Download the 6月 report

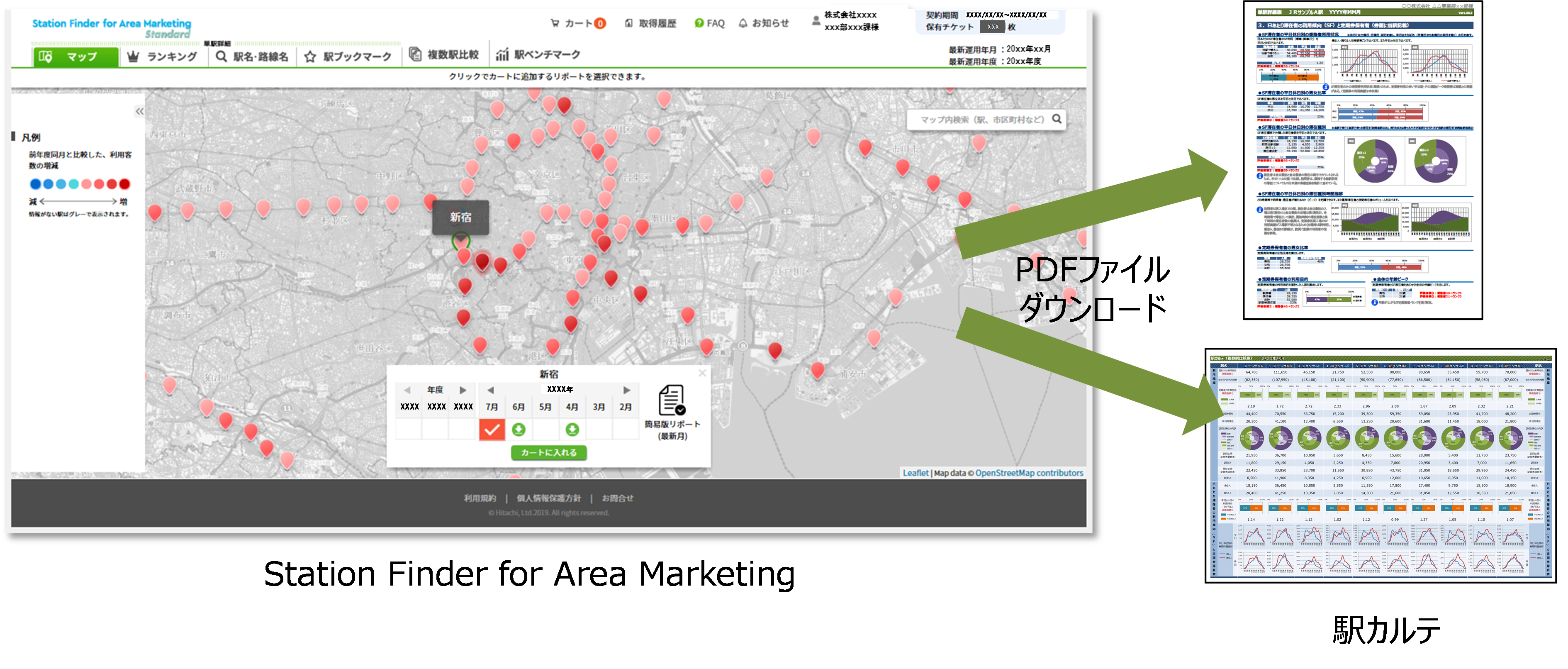coord(519,430)
